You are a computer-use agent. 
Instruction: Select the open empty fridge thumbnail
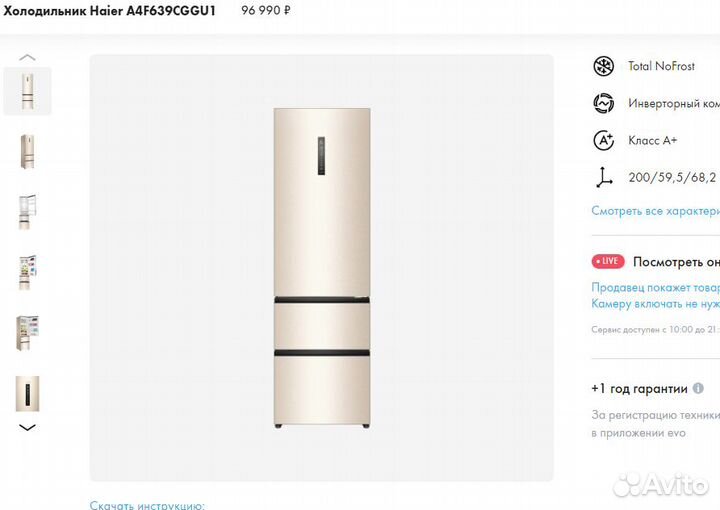click(28, 212)
